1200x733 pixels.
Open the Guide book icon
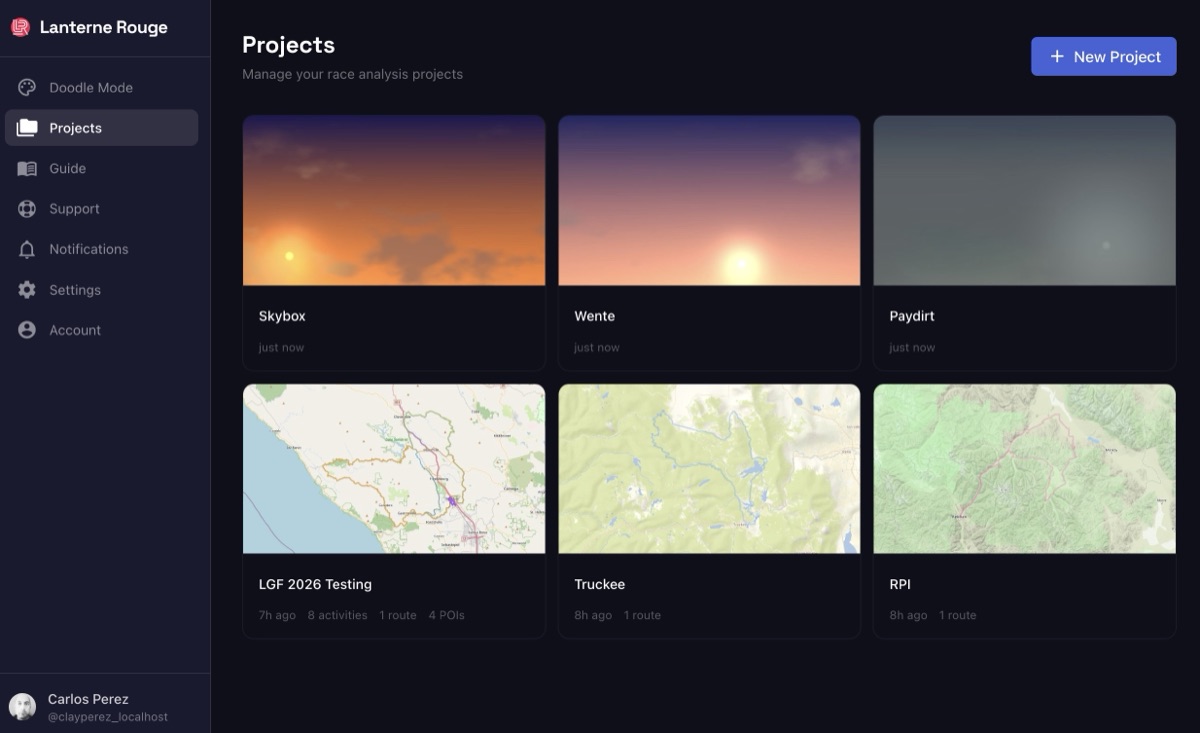pyautogui.click(x=27, y=168)
